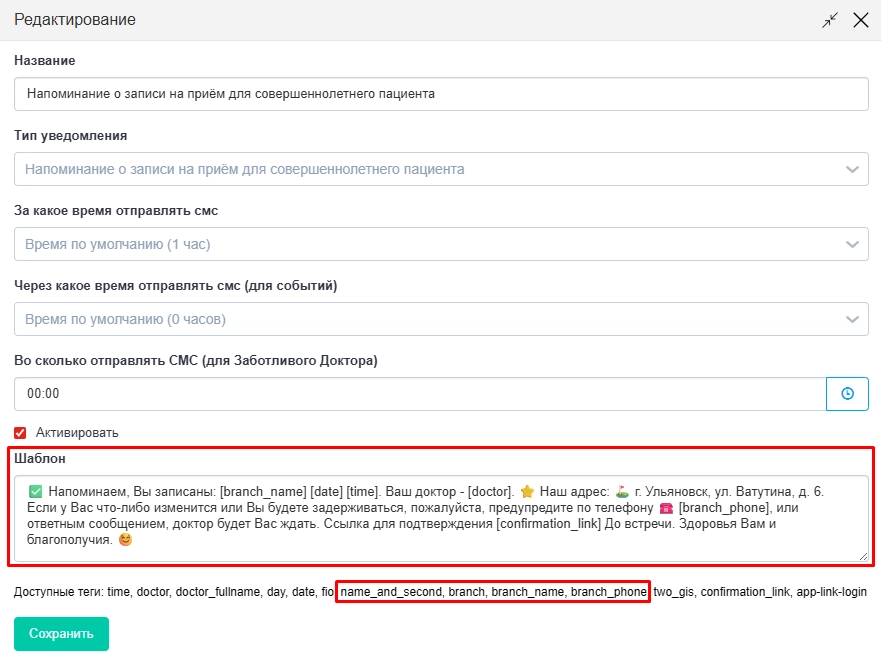The height and width of the screenshot is (664, 881).
Task: Click the star emoji in the template text
Action: (527, 492)
